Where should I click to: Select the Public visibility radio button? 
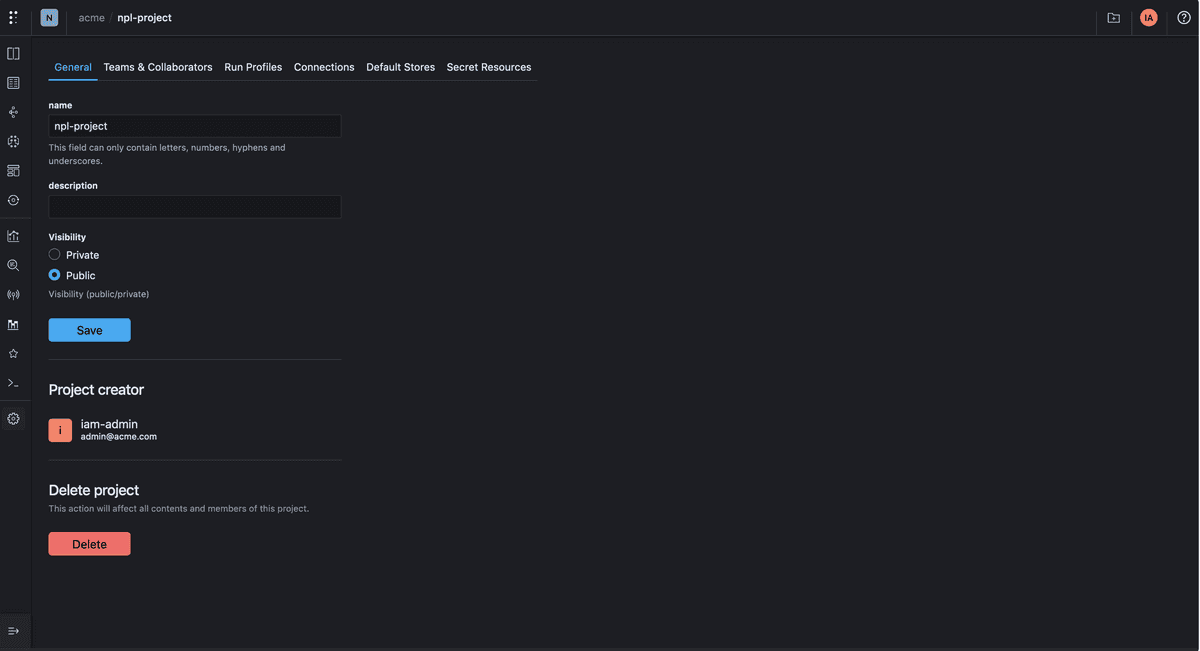pos(55,275)
